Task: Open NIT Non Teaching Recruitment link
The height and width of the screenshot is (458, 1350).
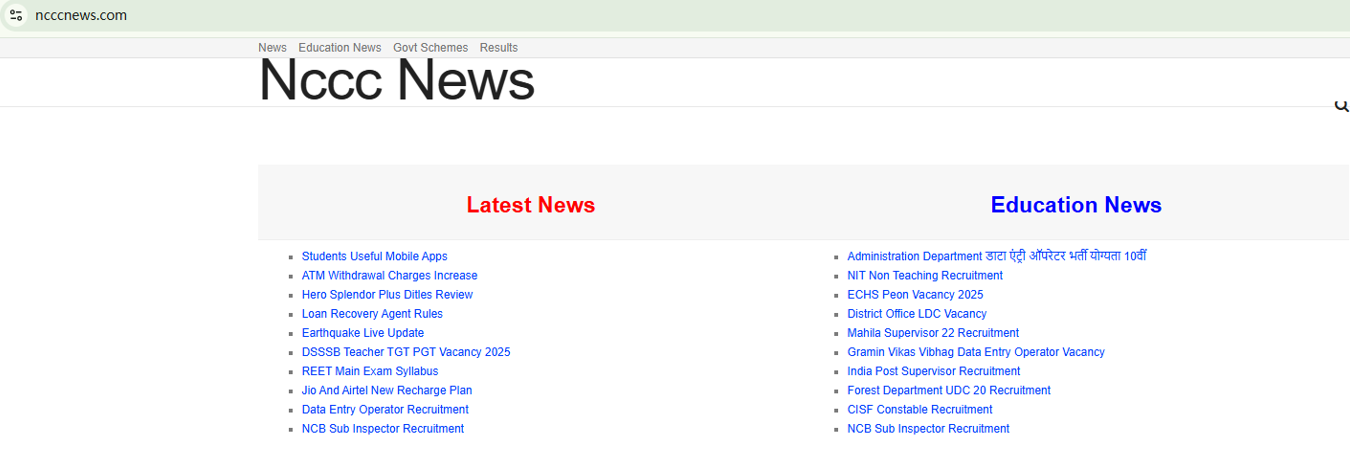Action: [x=924, y=276]
